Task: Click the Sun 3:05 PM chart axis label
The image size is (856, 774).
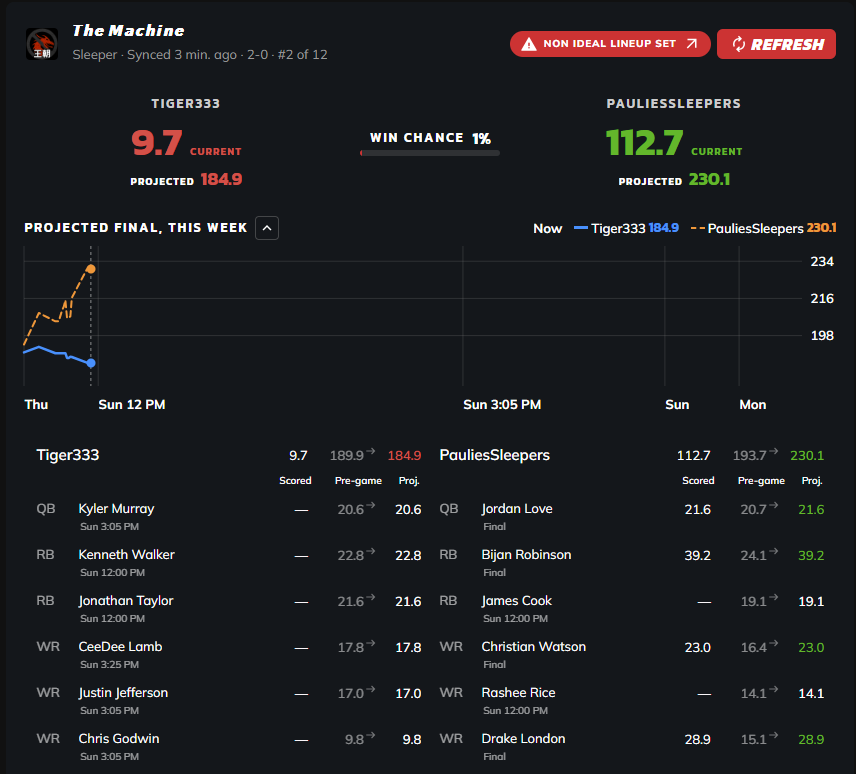Action: tap(502, 404)
